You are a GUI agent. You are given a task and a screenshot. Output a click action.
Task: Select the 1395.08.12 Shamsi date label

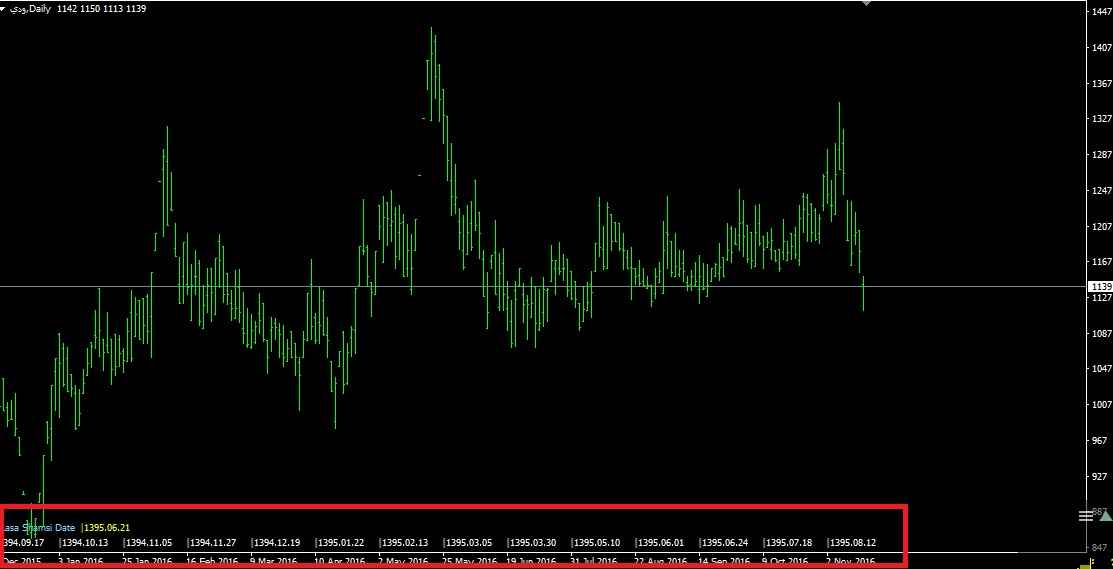point(853,543)
